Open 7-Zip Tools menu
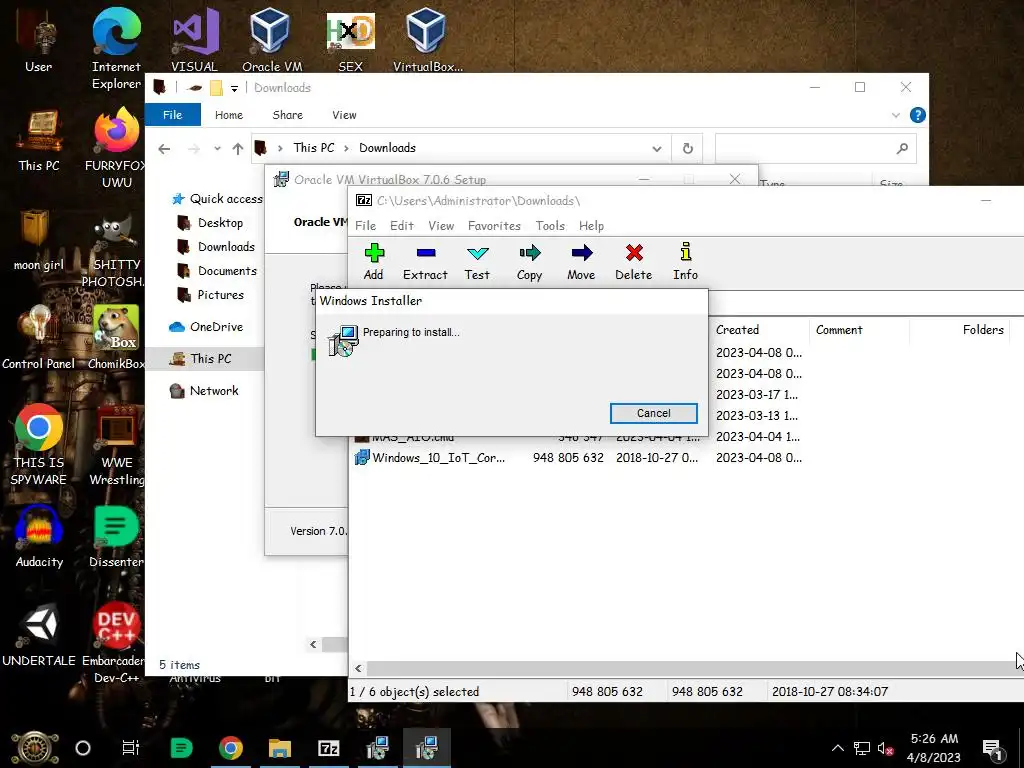The width and height of the screenshot is (1024, 768). point(551,226)
